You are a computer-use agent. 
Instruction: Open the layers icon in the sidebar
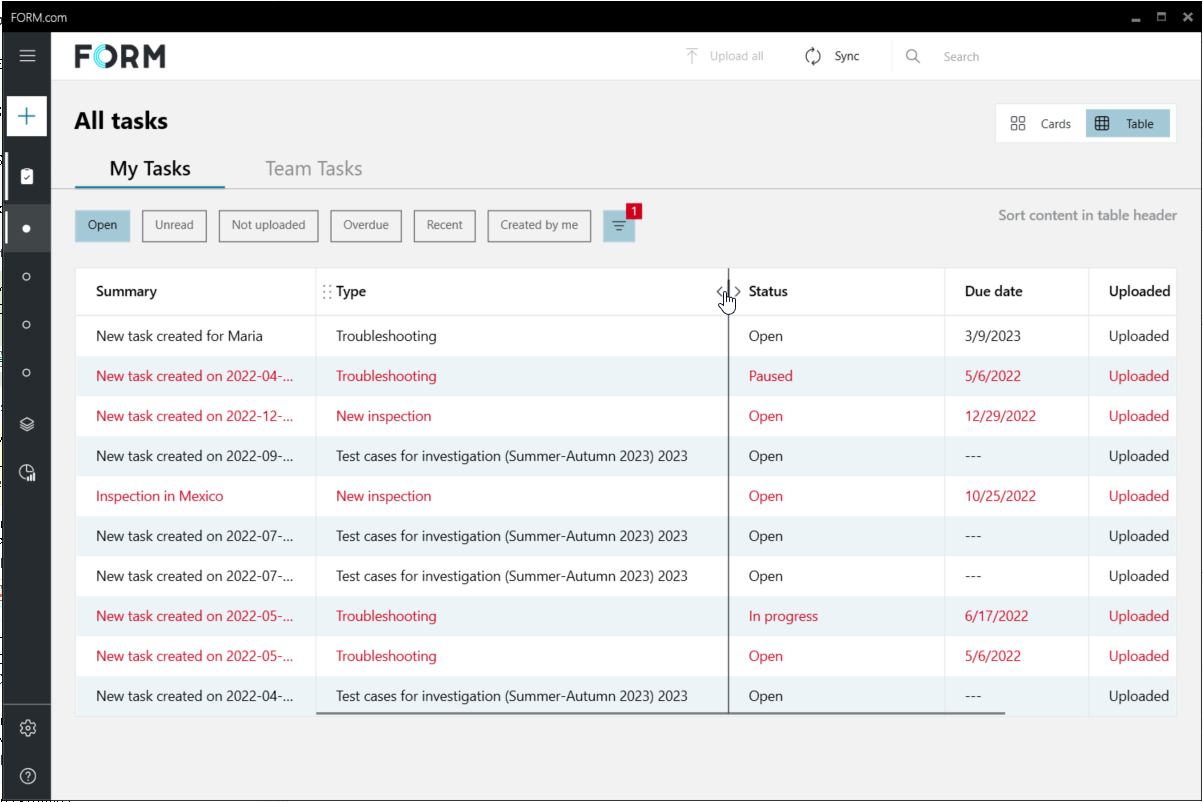click(27, 423)
